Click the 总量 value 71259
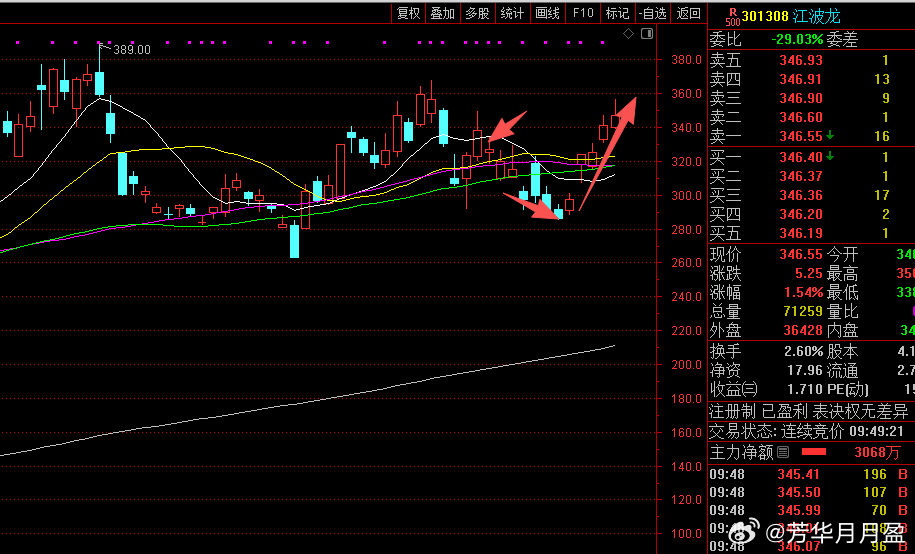 tap(803, 311)
